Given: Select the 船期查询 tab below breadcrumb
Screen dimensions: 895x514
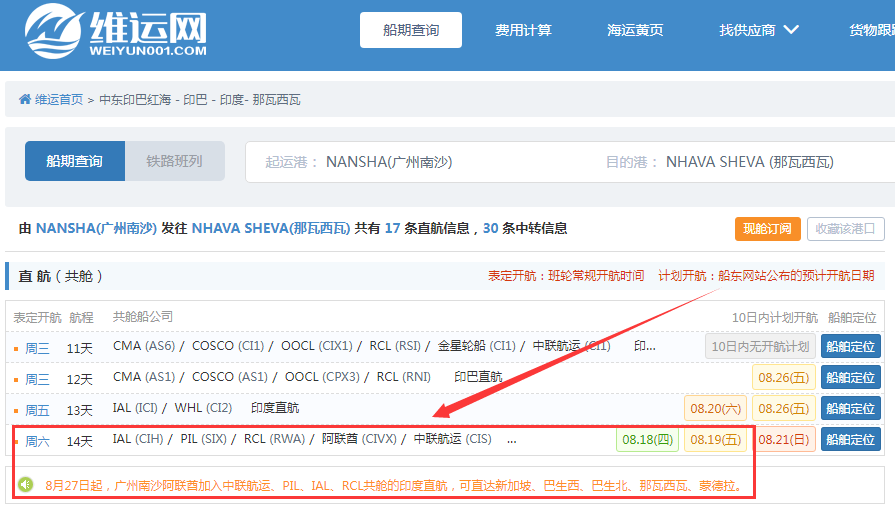Looking at the screenshot, I should click(75, 161).
